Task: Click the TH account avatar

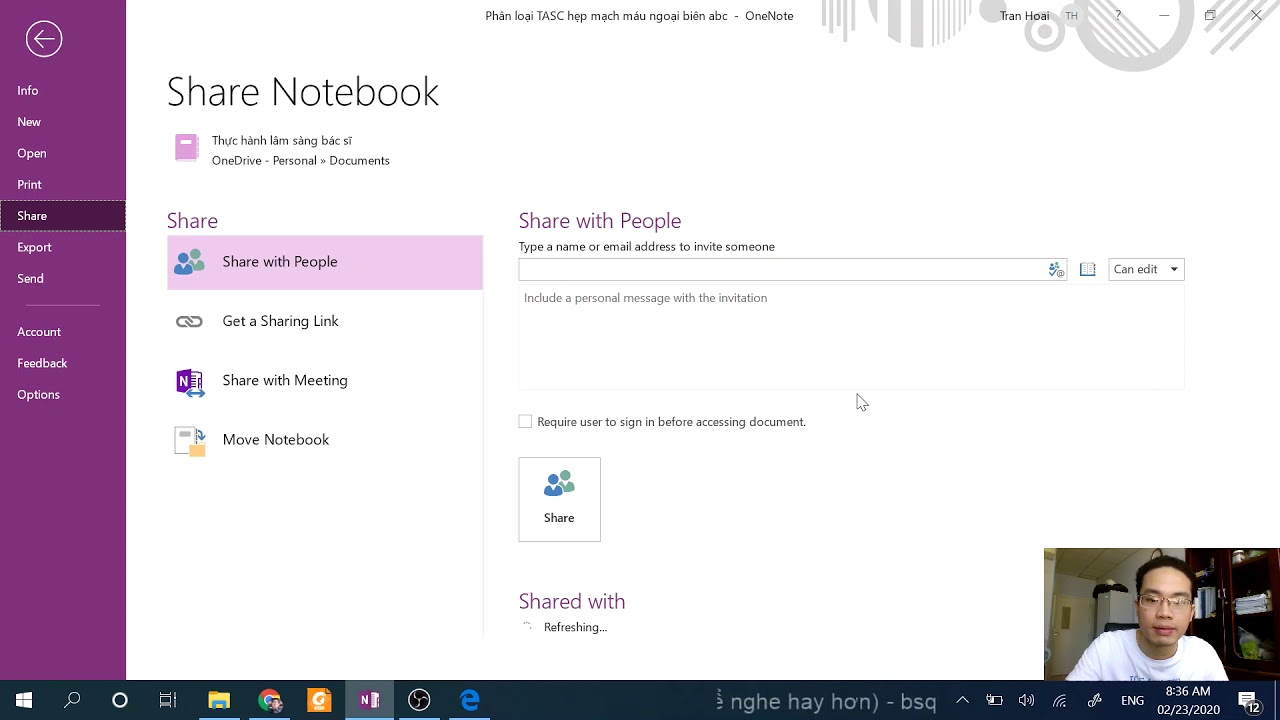Action: (1072, 16)
